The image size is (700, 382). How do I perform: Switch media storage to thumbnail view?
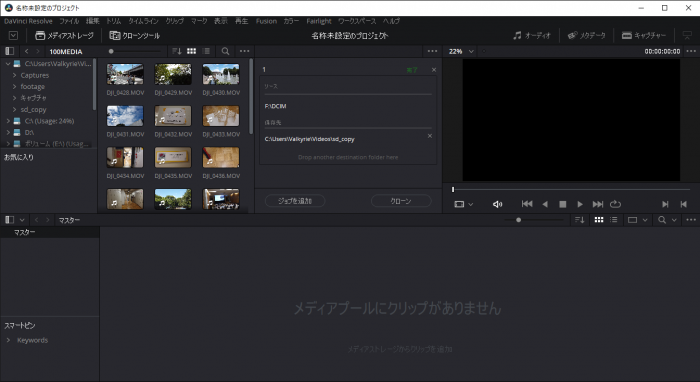pos(192,51)
